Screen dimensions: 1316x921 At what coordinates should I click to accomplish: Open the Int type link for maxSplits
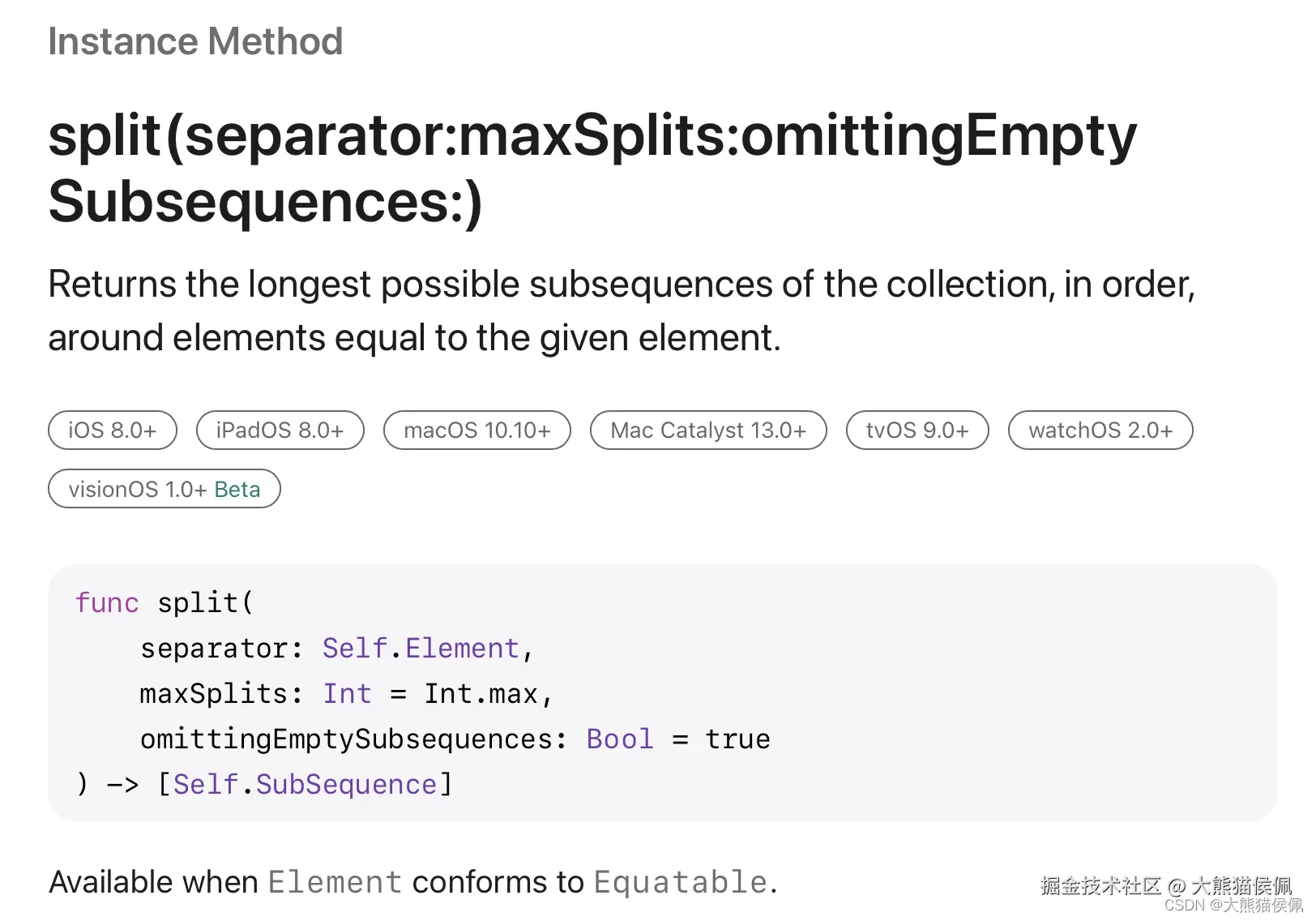[347, 694]
